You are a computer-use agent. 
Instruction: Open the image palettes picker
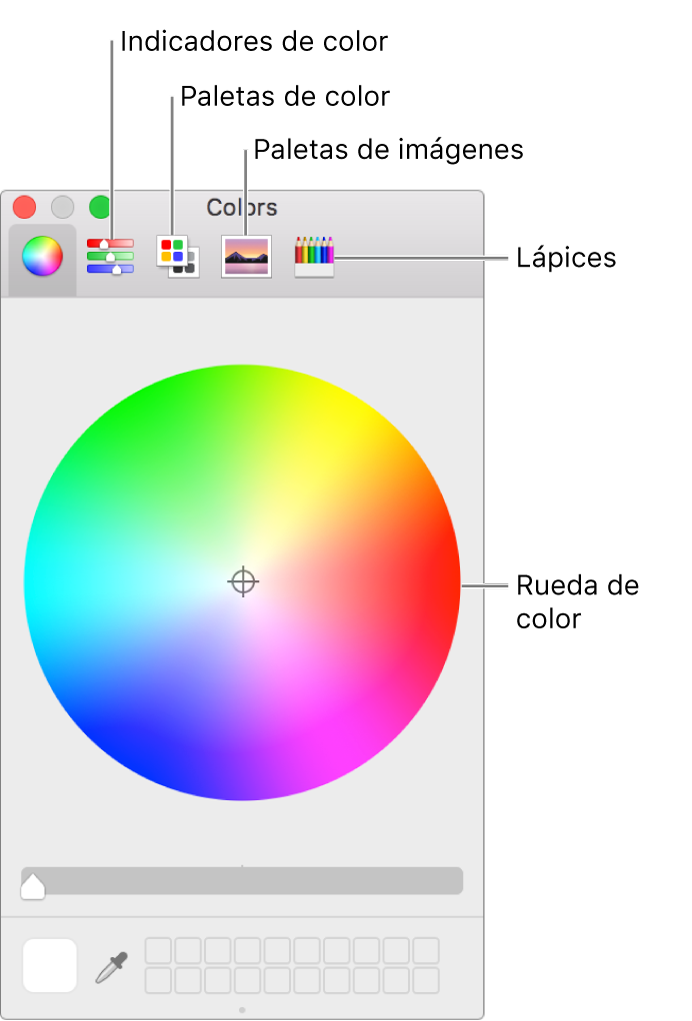[x=246, y=257]
